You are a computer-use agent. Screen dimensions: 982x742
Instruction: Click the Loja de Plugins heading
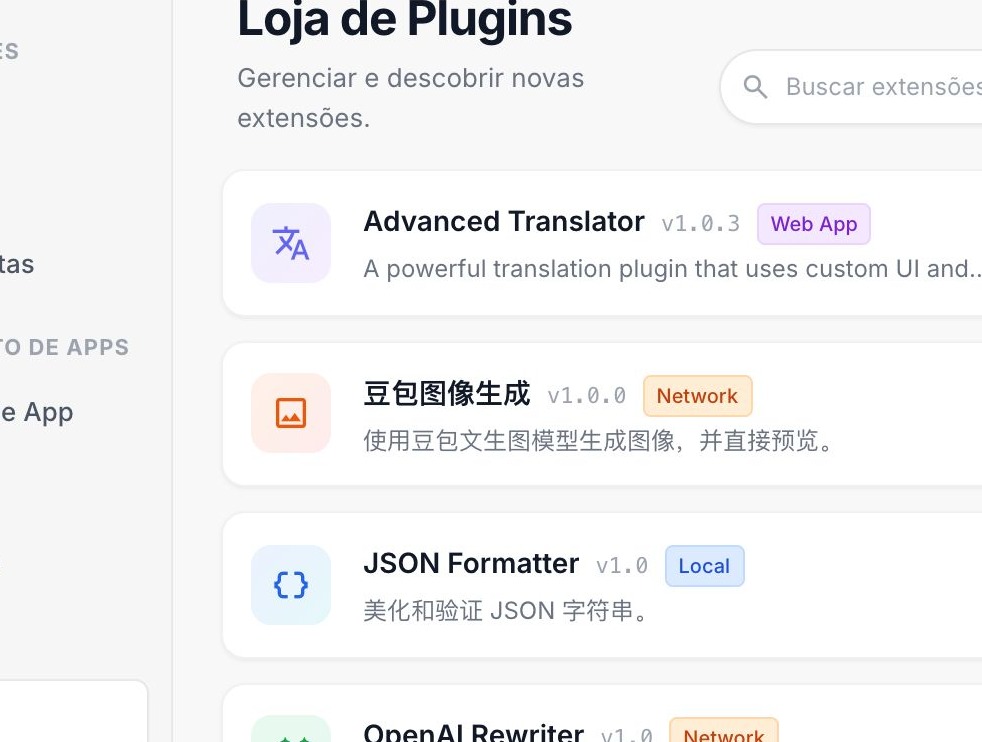tap(405, 20)
